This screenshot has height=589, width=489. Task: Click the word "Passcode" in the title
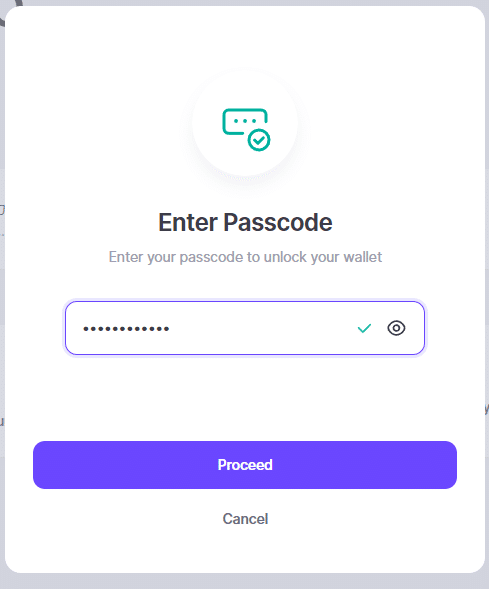278,222
